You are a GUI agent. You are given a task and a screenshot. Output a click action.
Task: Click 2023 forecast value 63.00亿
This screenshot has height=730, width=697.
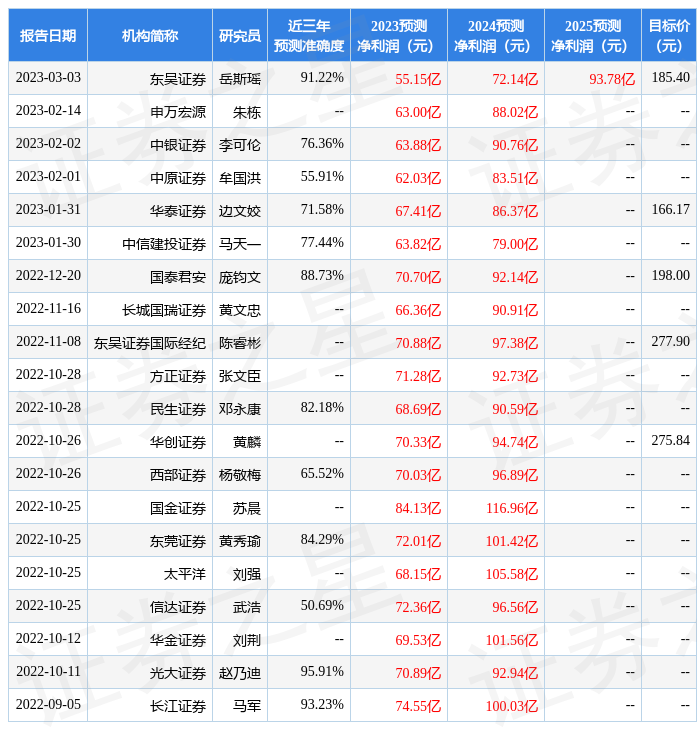[418, 112]
